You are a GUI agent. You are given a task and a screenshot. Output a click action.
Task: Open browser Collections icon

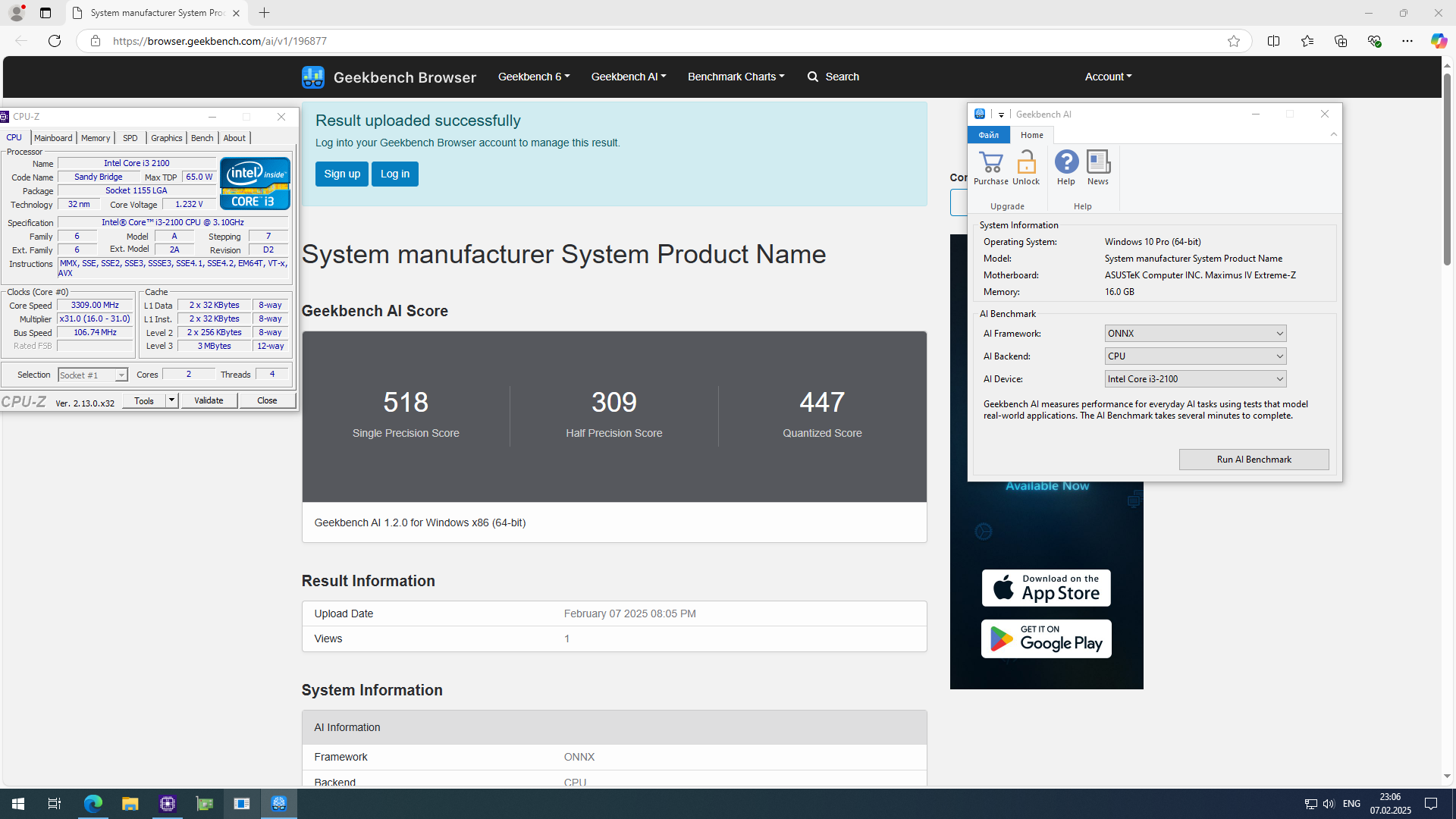[x=1341, y=41]
